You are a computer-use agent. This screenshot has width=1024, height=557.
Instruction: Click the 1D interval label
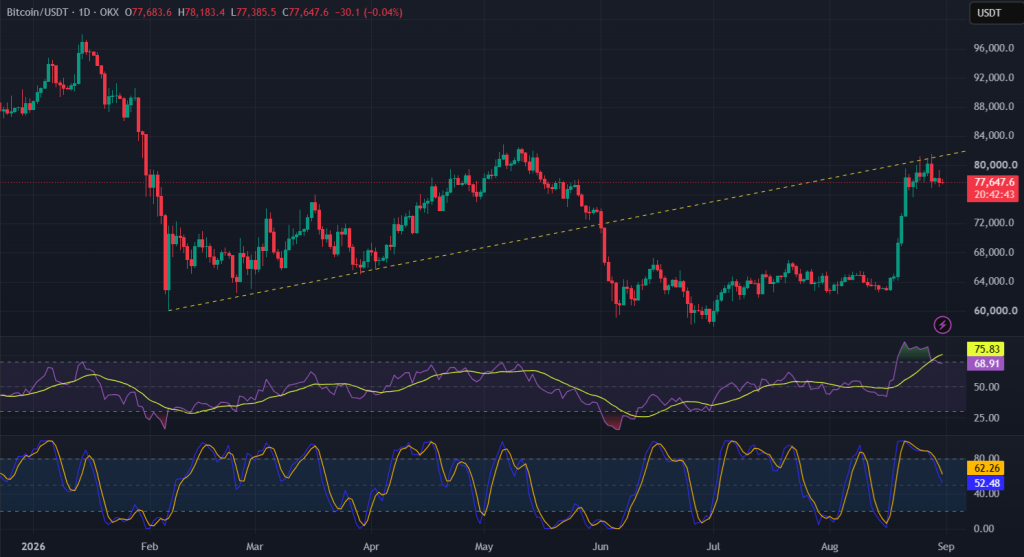click(83, 12)
